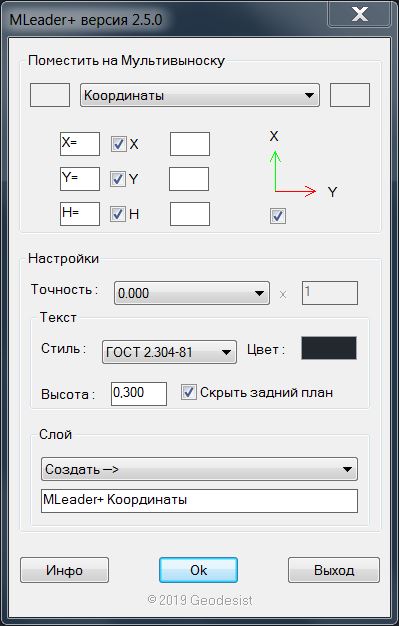Click the suffix field after Y checkbox
The width and height of the screenshot is (399, 626).
(x=189, y=179)
